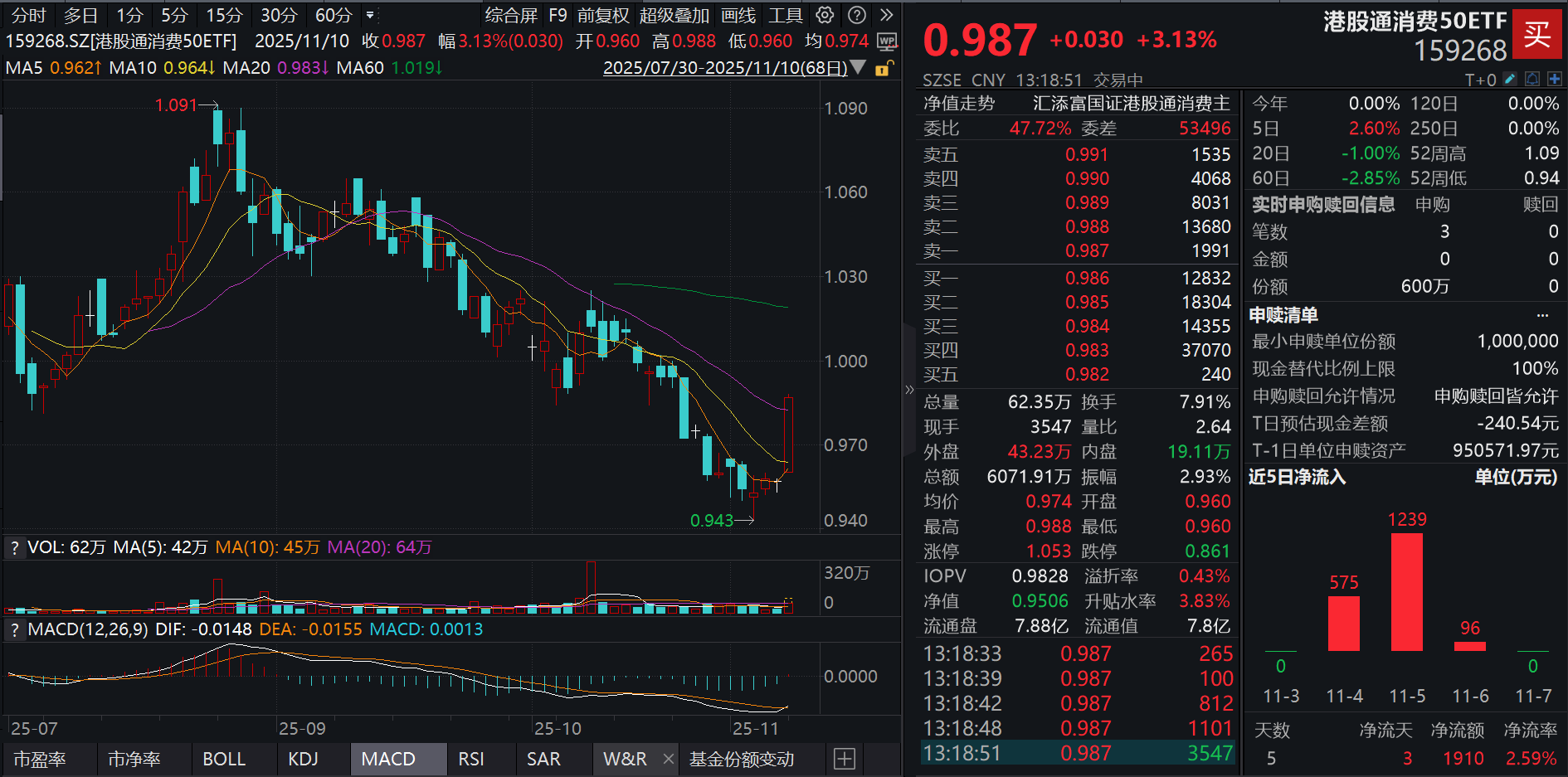The height and width of the screenshot is (777, 1568).
Task: Click 实时申购赎回信息 header
Action: pos(1323,204)
